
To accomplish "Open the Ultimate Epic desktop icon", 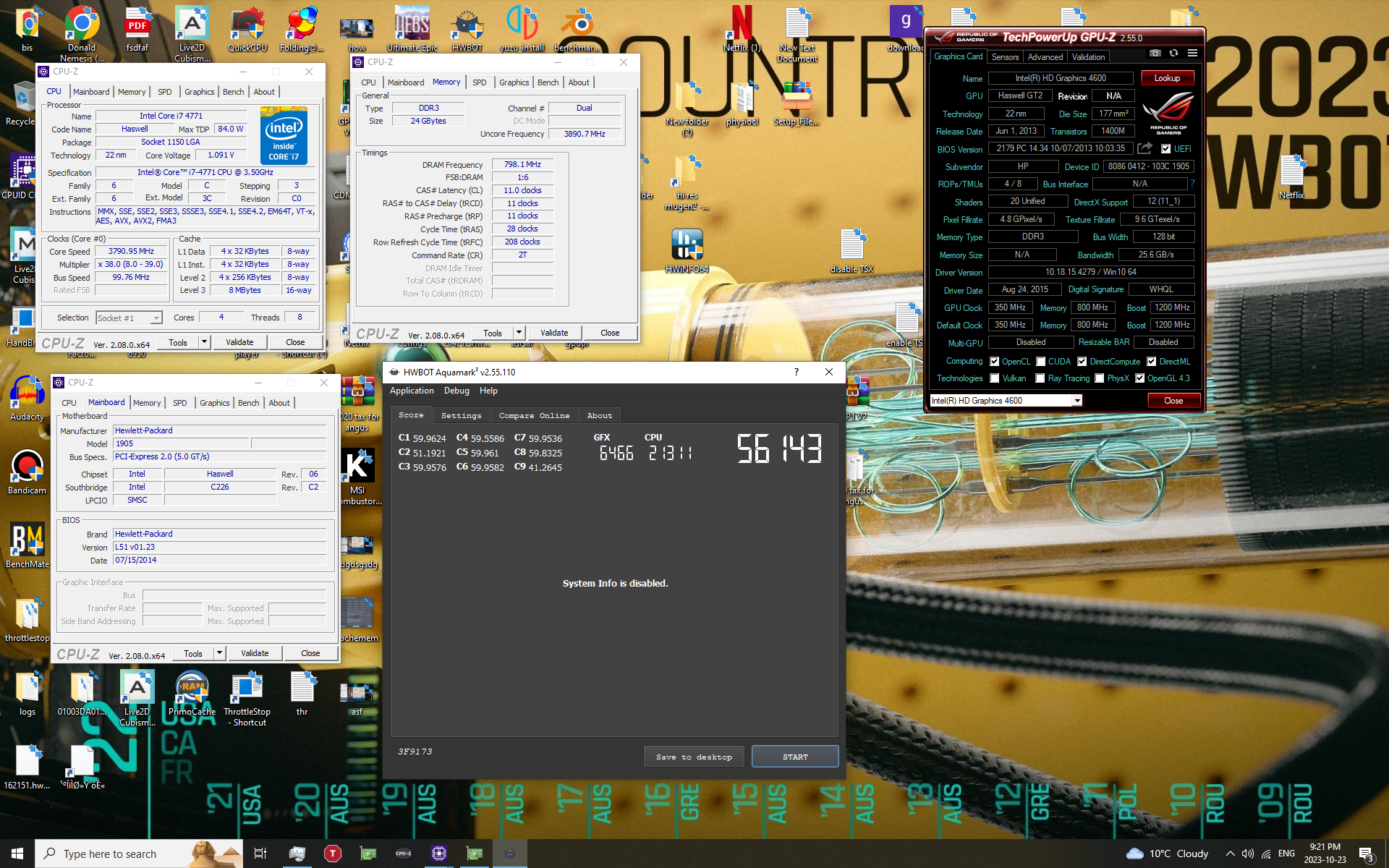I will coord(412,29).
